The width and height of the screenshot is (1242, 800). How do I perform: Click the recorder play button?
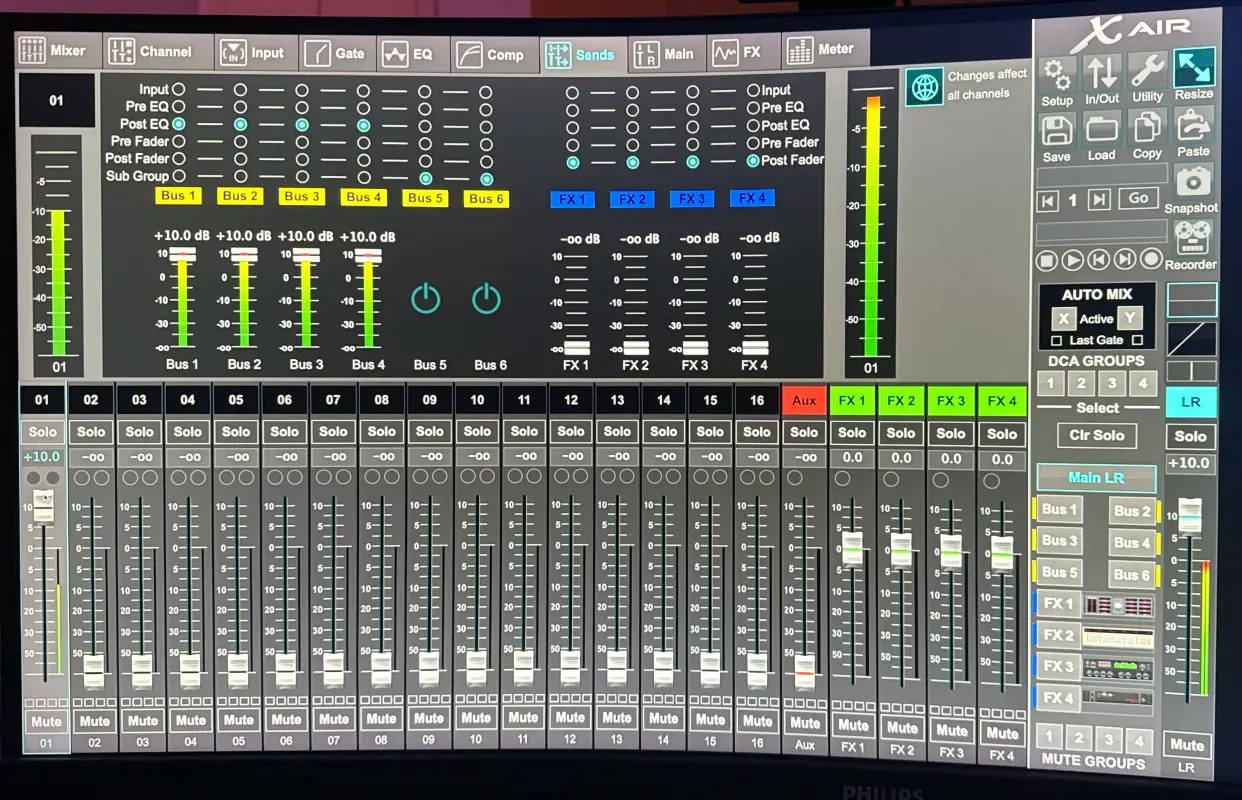click(x=1072, y=260)
